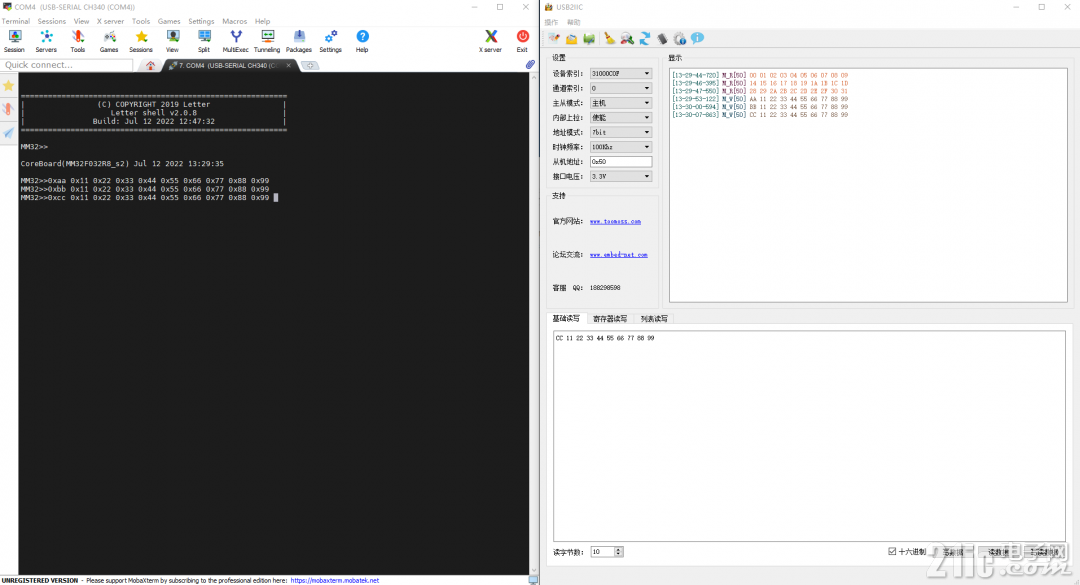Toggle the 十六进制 hex checkbox
This screenshot has height=585, width=1080.
892,551
